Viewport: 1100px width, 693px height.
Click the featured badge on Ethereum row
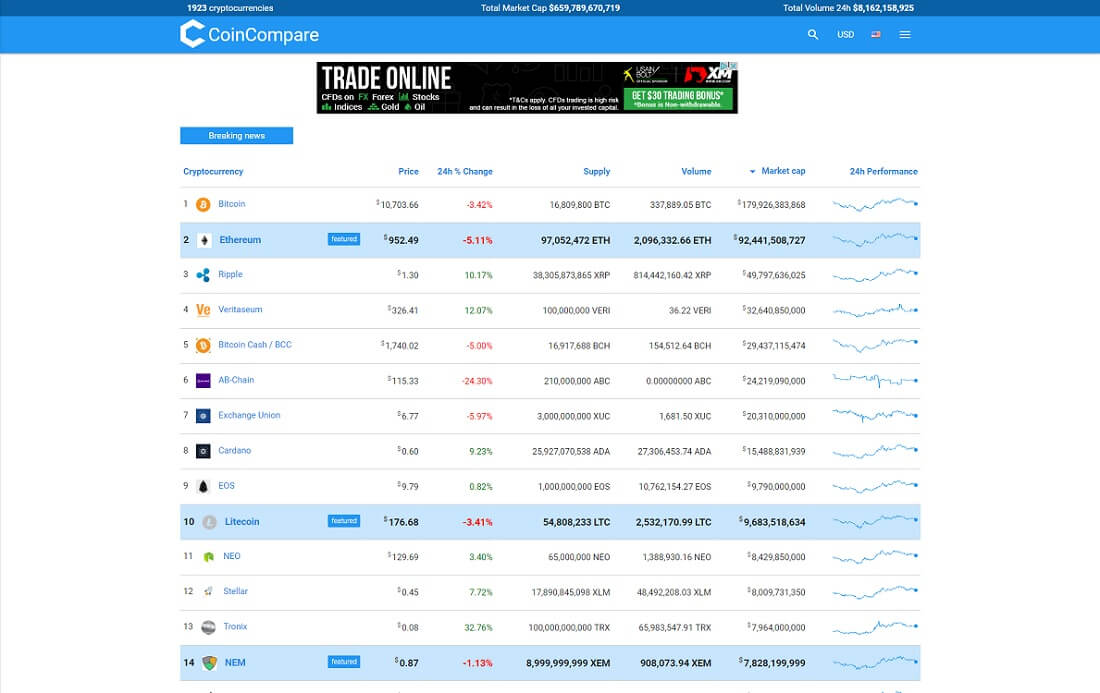click(x=344, y=239)
